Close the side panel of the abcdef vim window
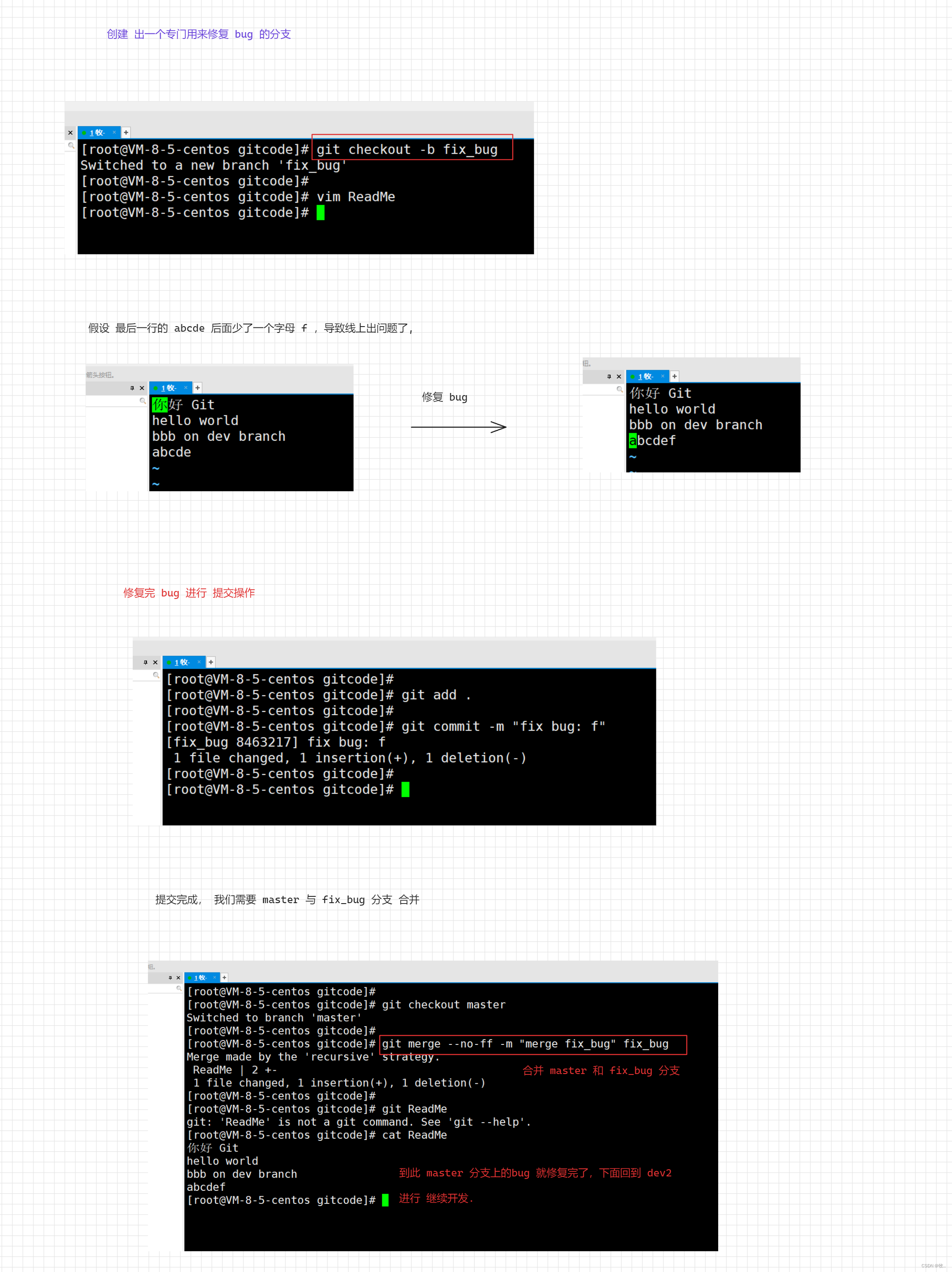Viewport: 952px width, 1272px height. tap(619, 376)
